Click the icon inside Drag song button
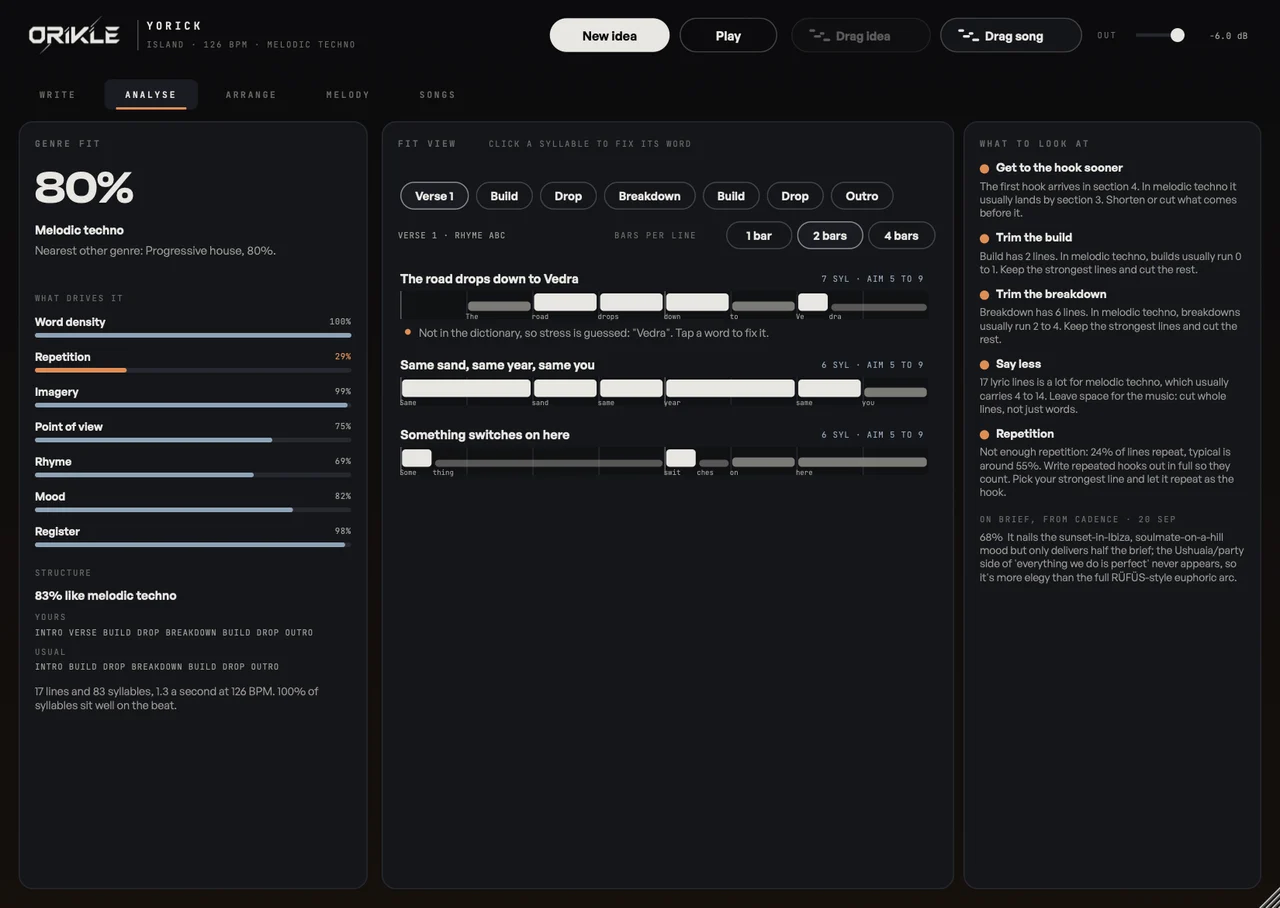The image size is (1280, 908). [969, 36]
